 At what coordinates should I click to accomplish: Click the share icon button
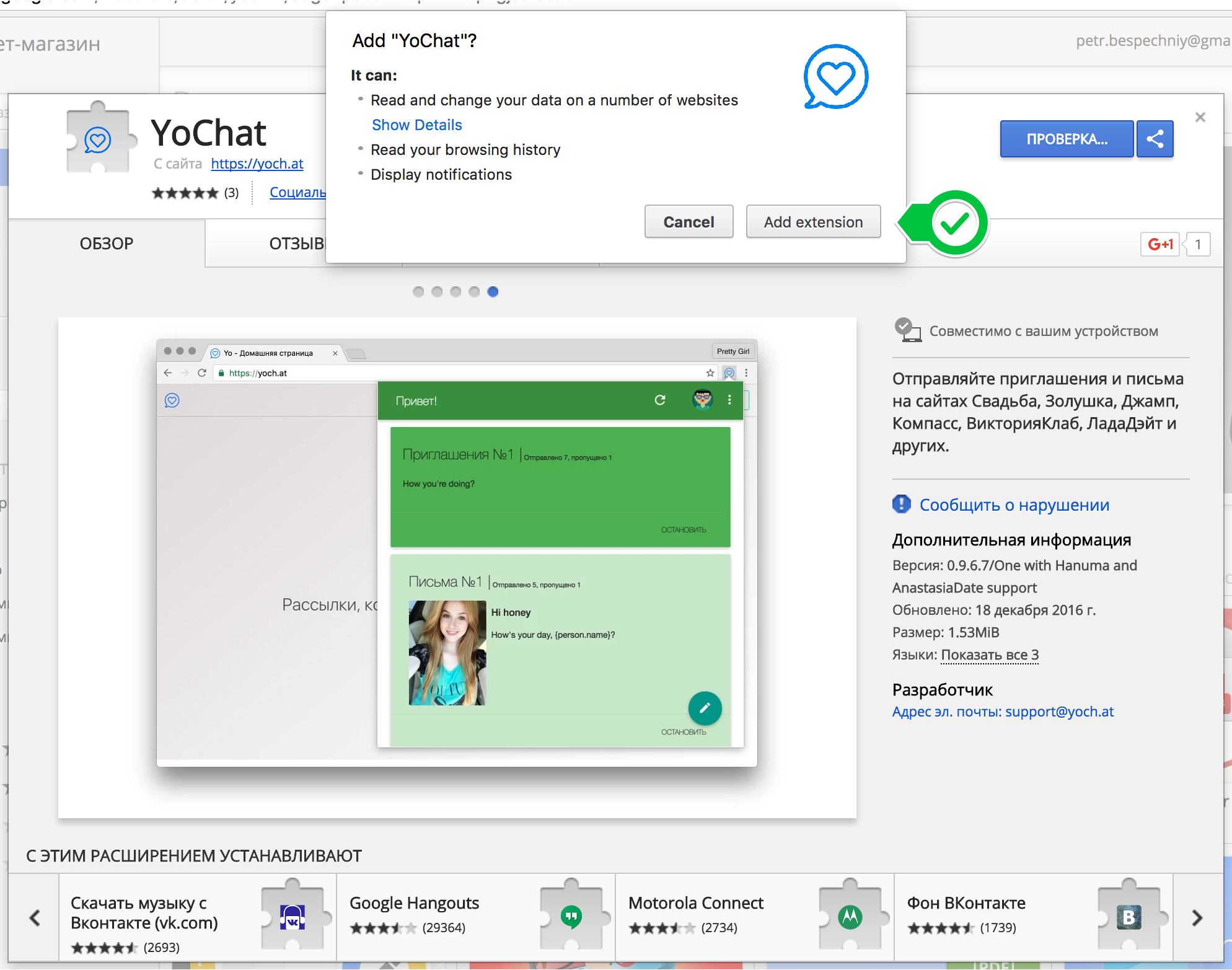[x=1155, y=139]
